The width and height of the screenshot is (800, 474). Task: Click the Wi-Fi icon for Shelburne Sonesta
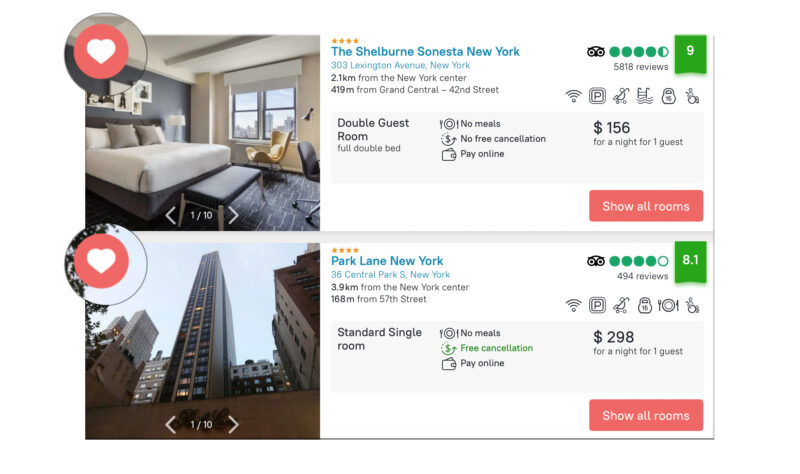(x=573, y=96)
